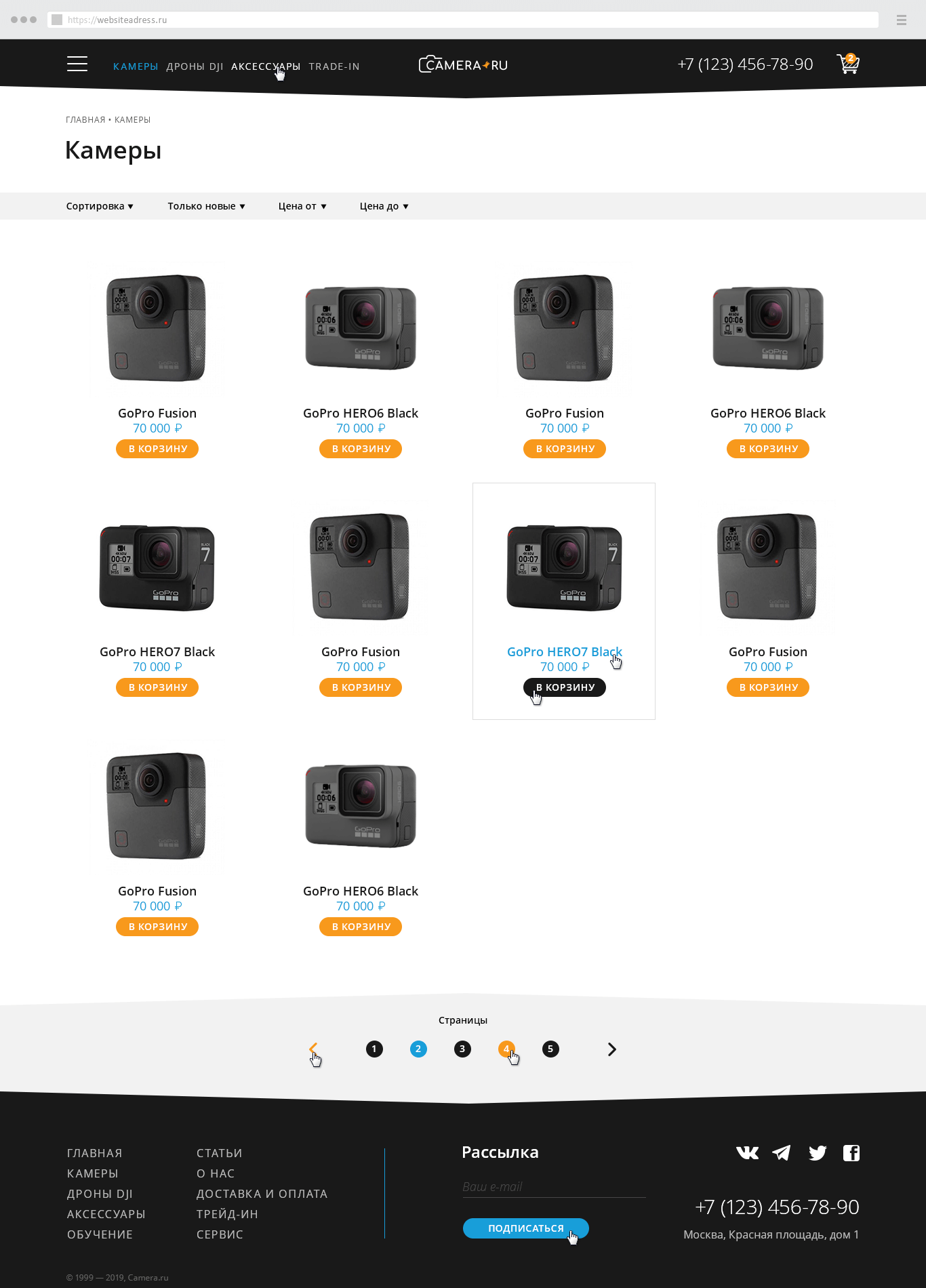This screenshot has height=1288, width=926.
Task: Open the Twitter icon in footer
Action: click(818, 1152)
